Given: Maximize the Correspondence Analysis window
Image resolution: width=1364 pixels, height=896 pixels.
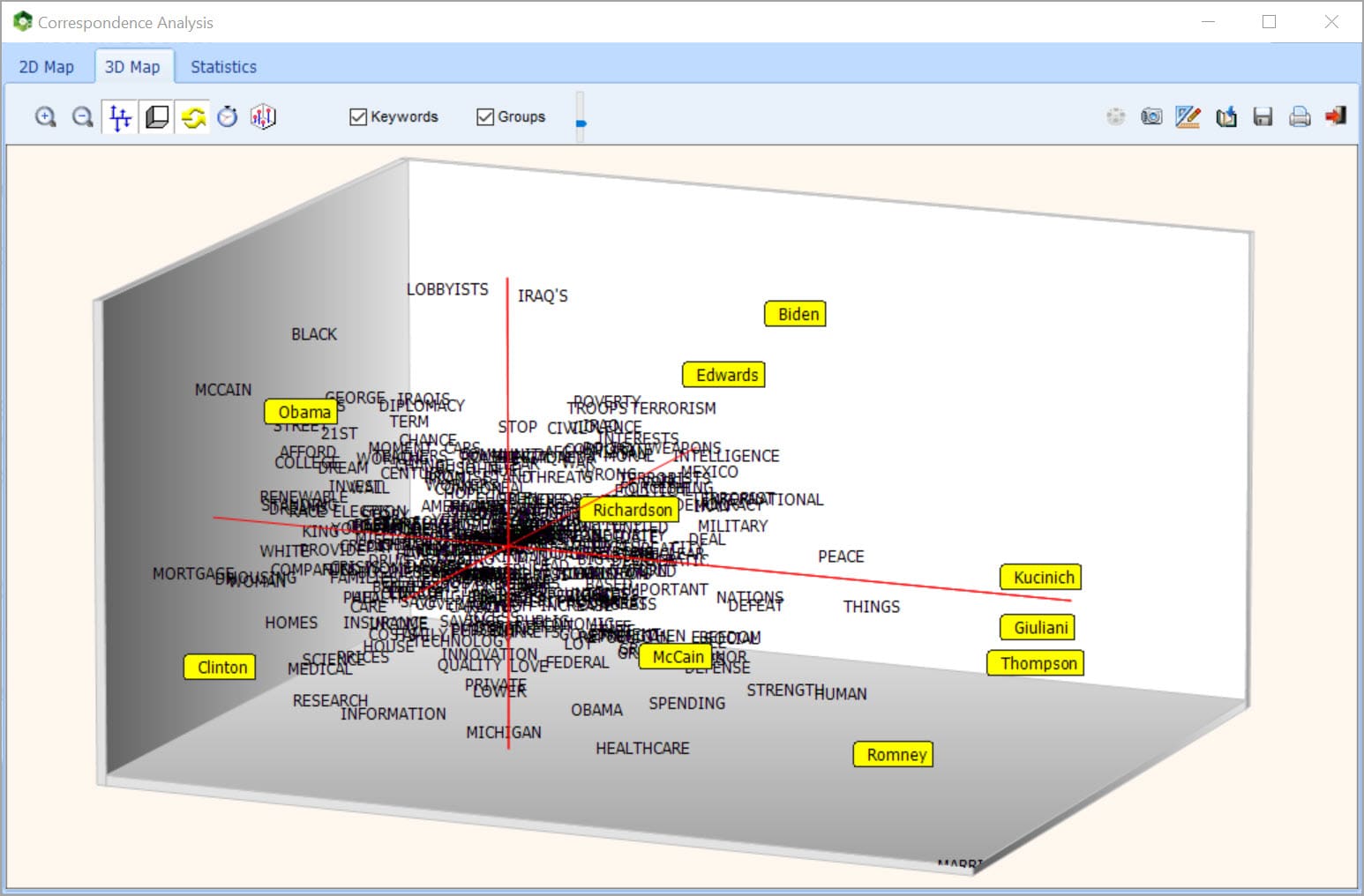Looking at the screenshot, I should 1269,22.
